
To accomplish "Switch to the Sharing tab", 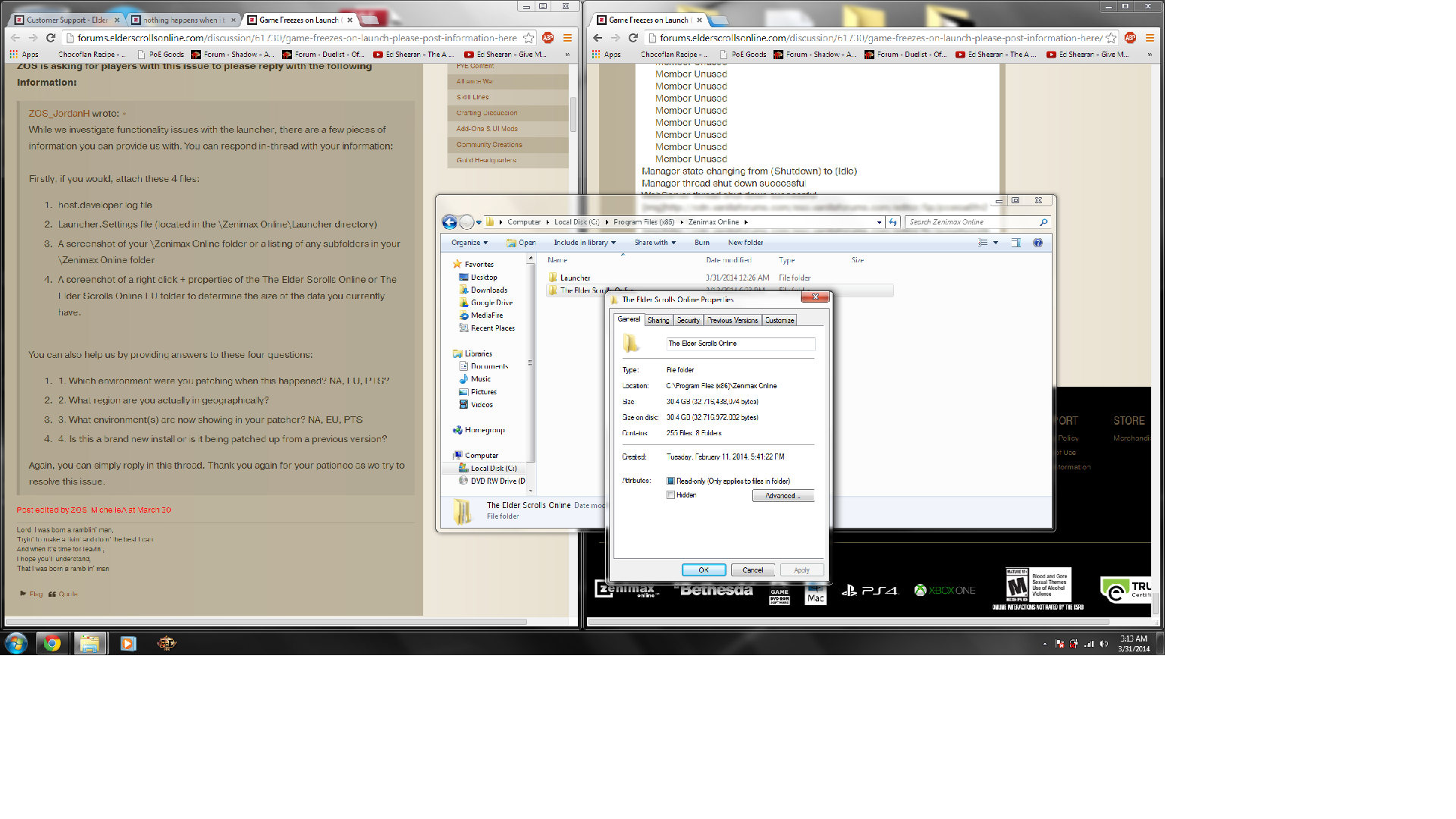I will coord(658,320).
